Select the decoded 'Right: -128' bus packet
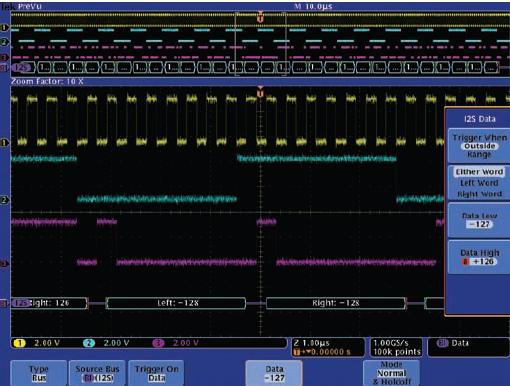The width and height of the screenshot is (510, 386). pos(336,303)
